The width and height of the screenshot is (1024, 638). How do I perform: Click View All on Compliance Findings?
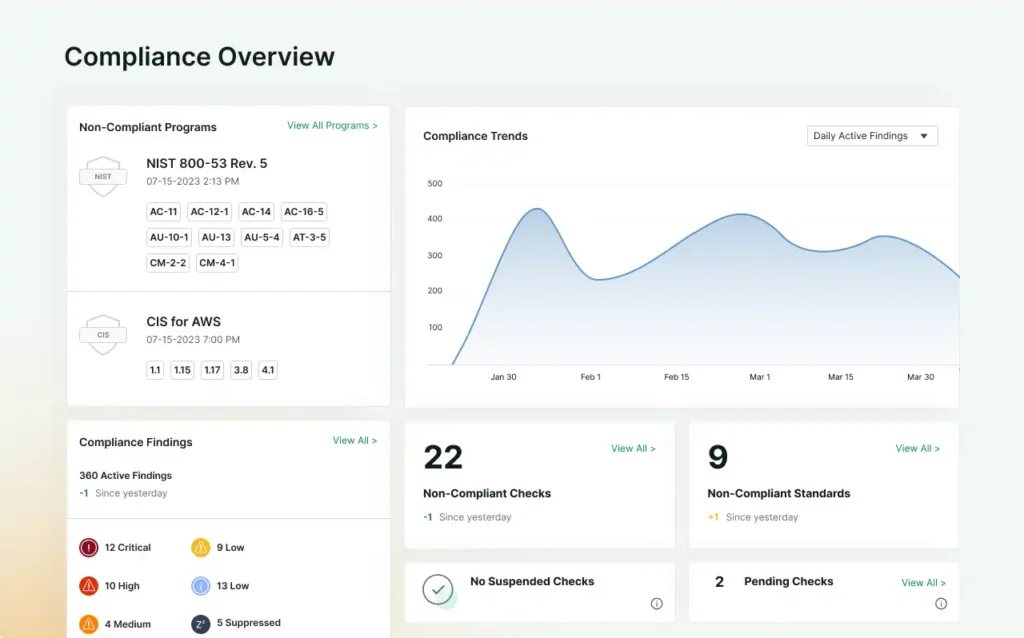click(355, 440)
